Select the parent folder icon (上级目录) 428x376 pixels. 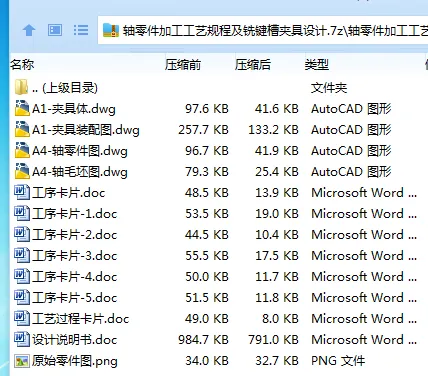point(22,87)
